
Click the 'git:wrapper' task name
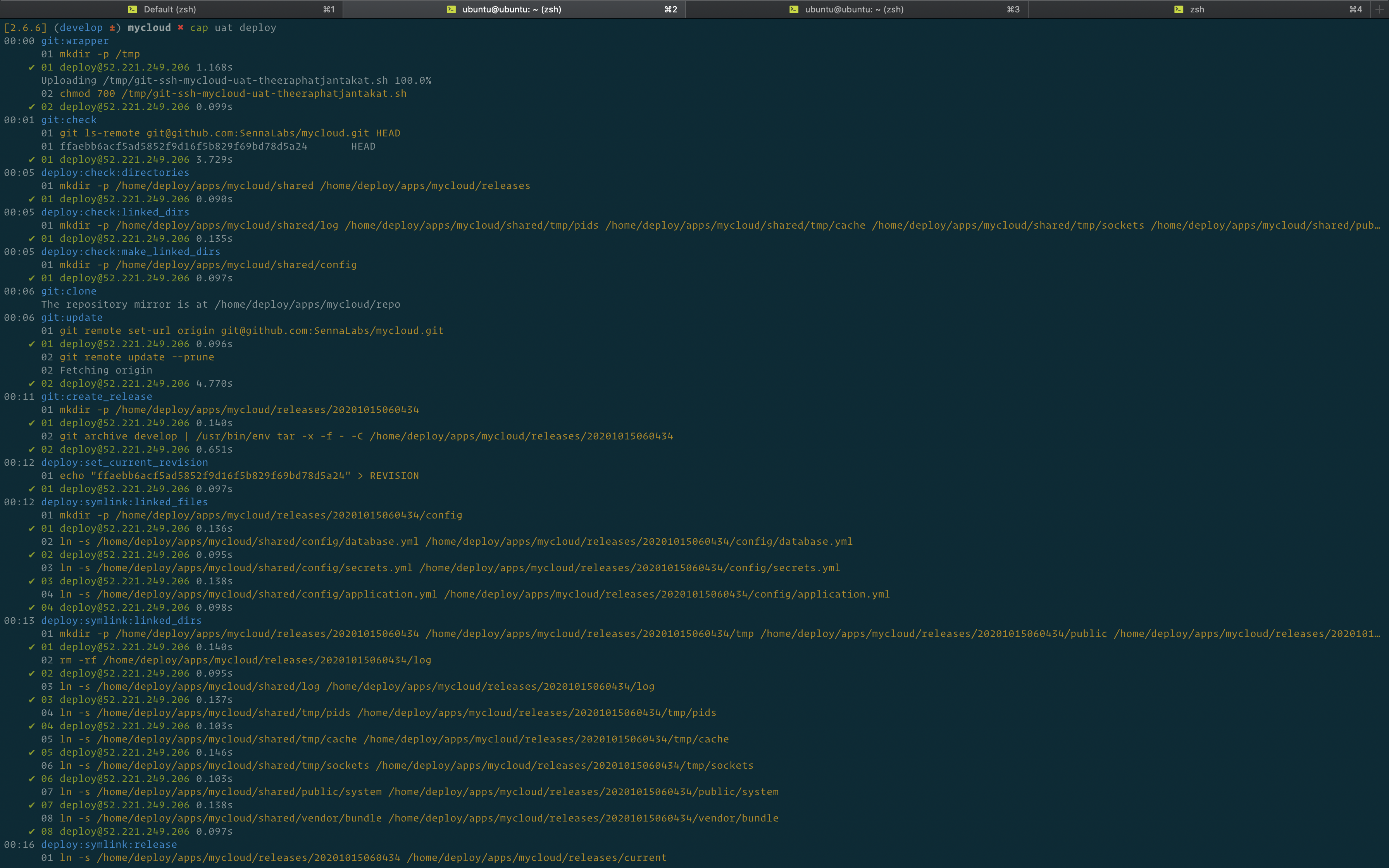pos(75,41)
